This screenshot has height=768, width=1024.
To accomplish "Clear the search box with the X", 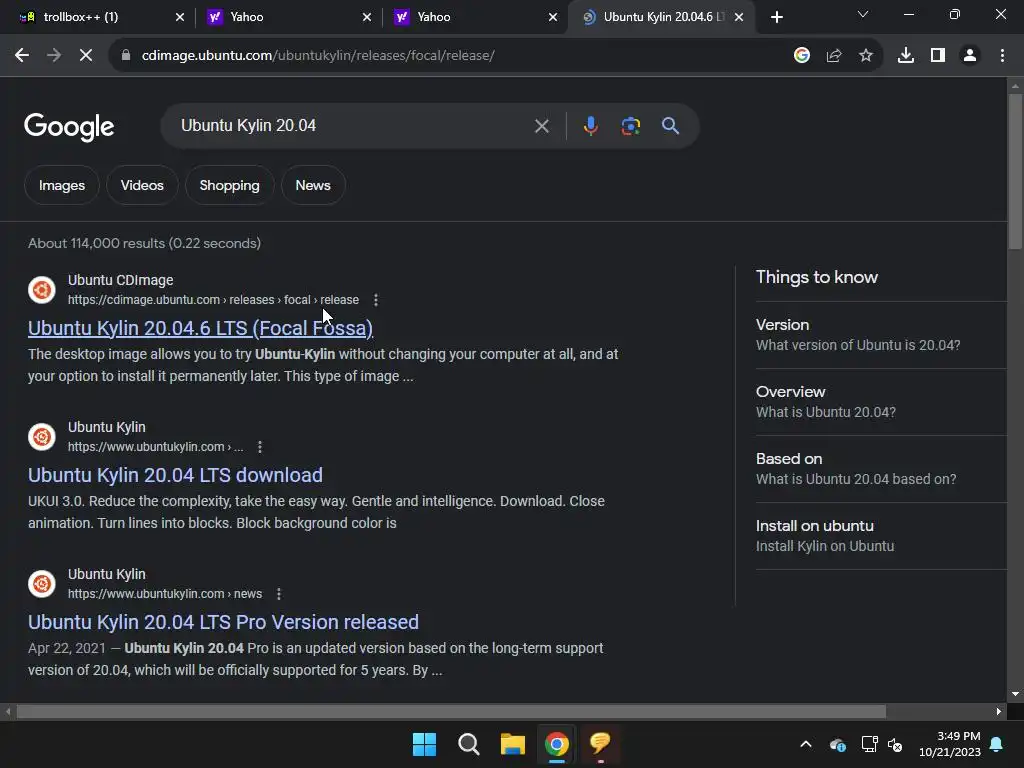I will 541,126.
